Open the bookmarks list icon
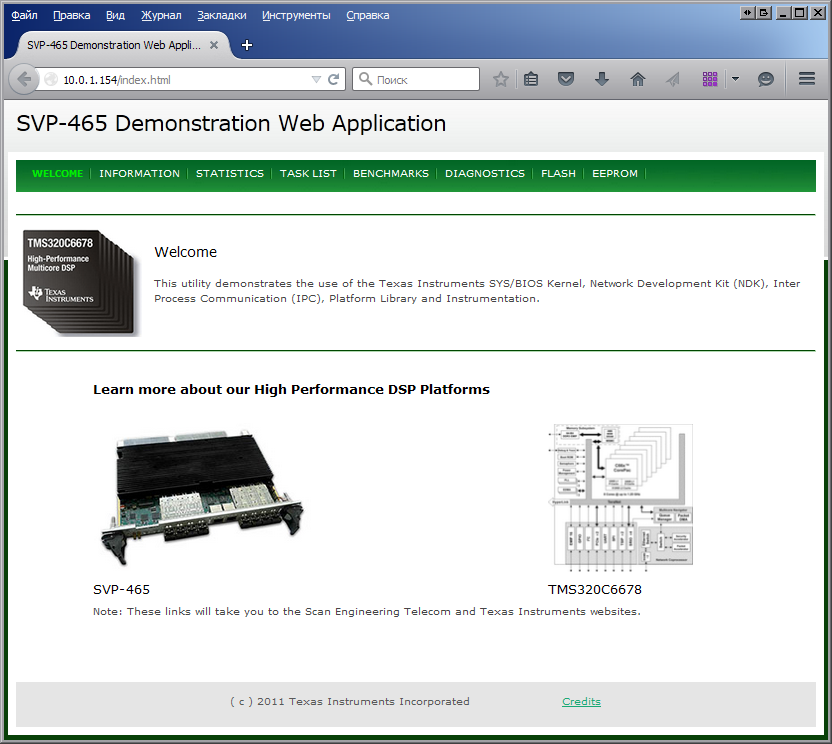The width and height of the screenshot is (832, 744). click(531, 79)
